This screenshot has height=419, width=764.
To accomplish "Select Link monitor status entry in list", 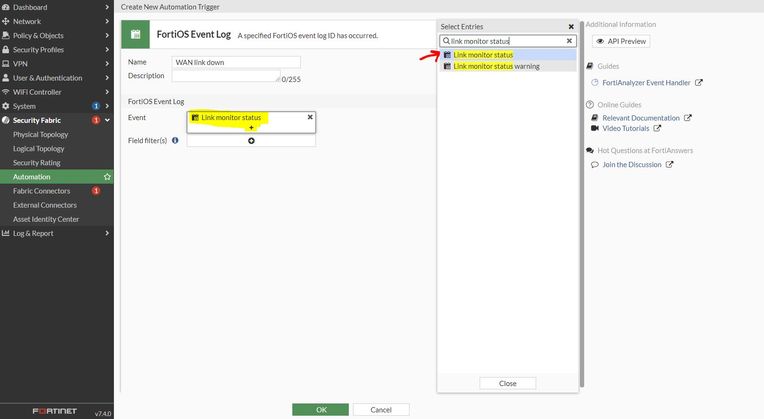I will click(508, 55).
